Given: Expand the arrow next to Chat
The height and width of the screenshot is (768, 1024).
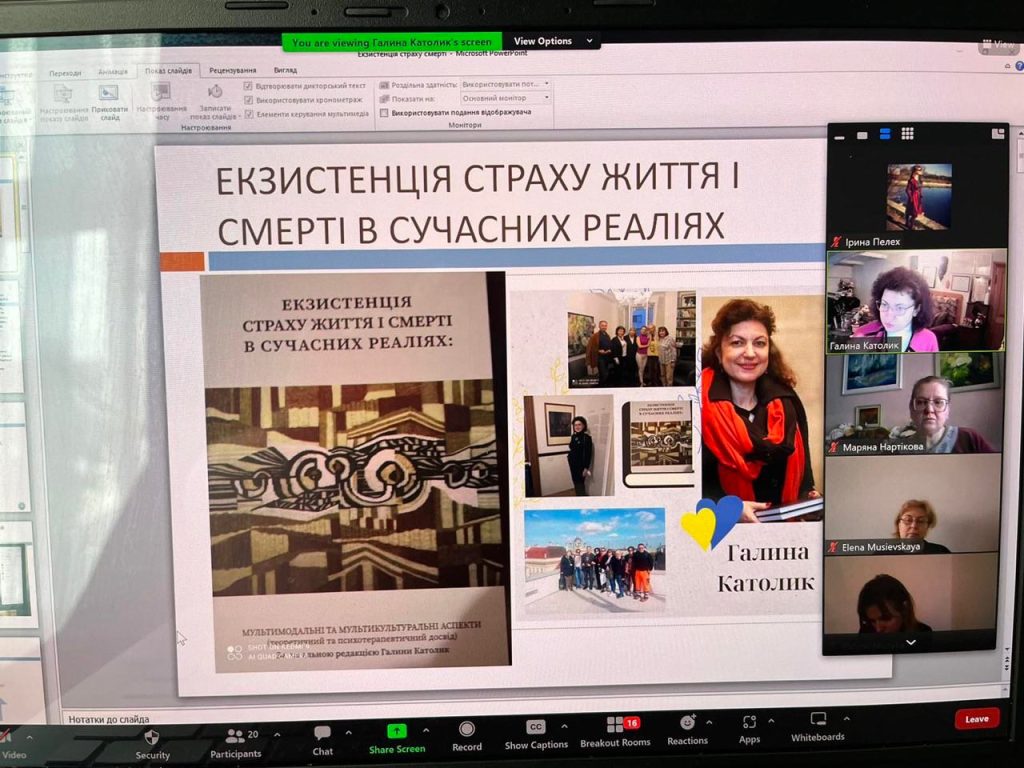Looking at the screenshot, I should (x=349, y=733).
